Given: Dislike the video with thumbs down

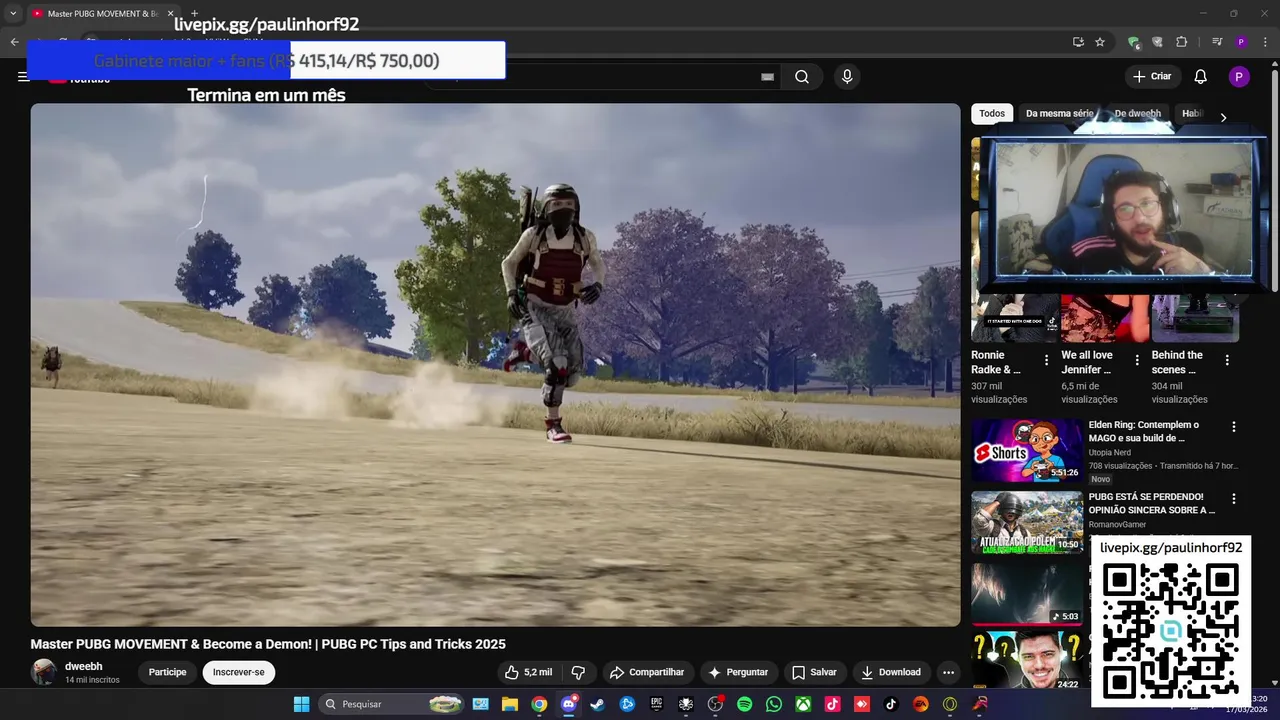Looking at the screenshot, I should (578, 672).
